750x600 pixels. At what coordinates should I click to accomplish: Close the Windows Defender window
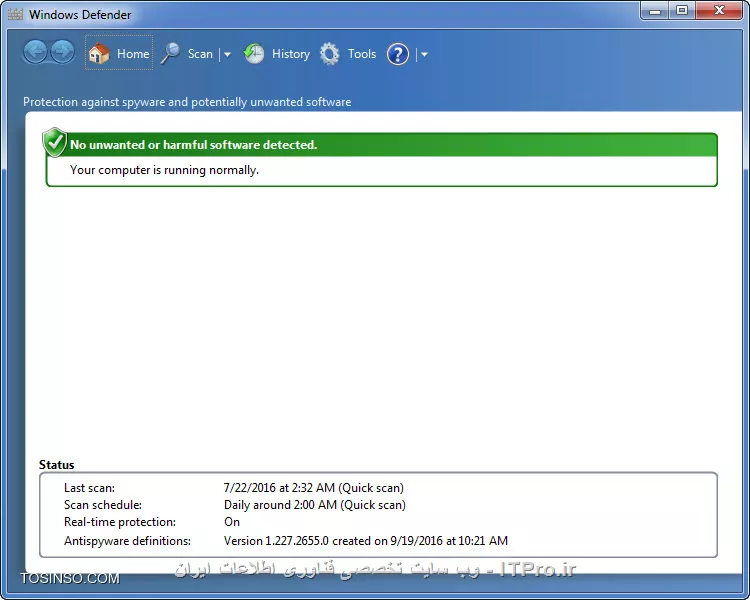[719, 11]
